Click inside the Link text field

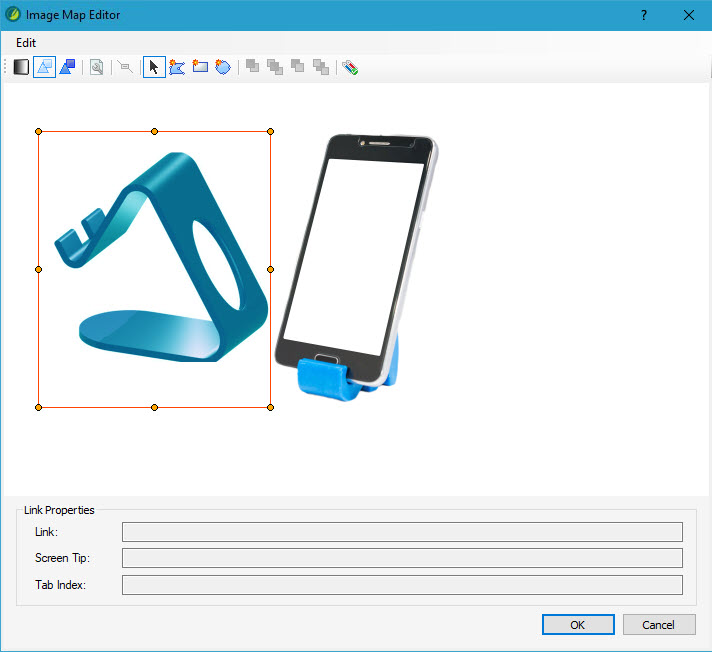click(x=402, y=532)
